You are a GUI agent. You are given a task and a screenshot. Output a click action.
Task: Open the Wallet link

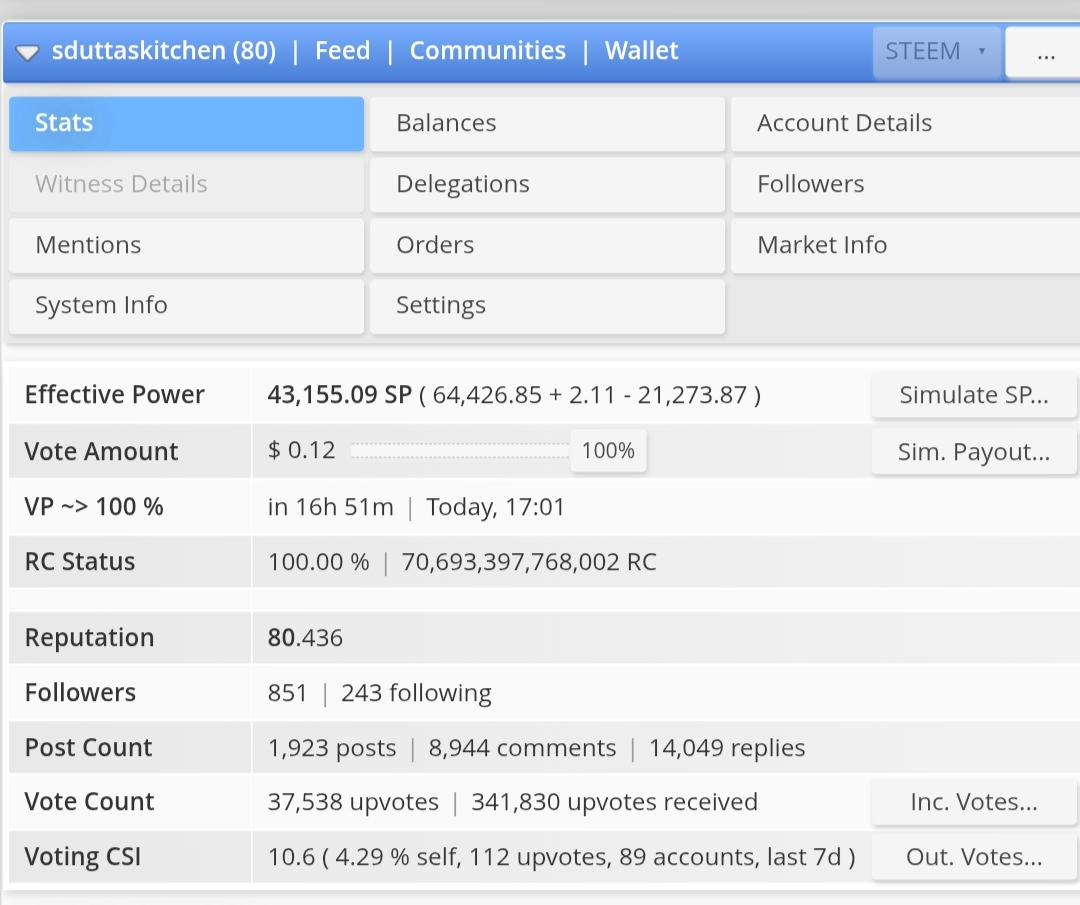point(641,51)
